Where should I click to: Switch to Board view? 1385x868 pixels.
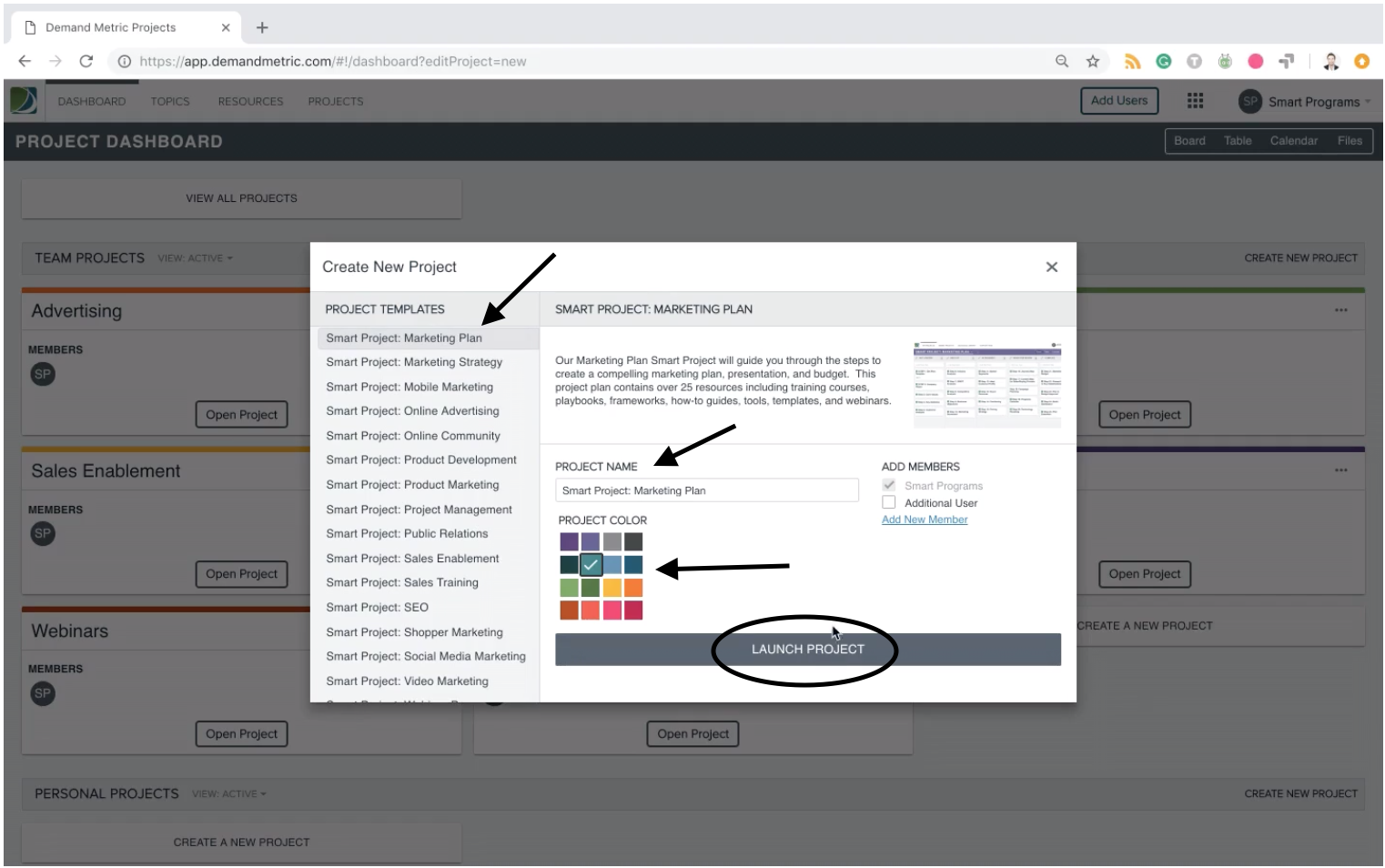coord(1189,141)
